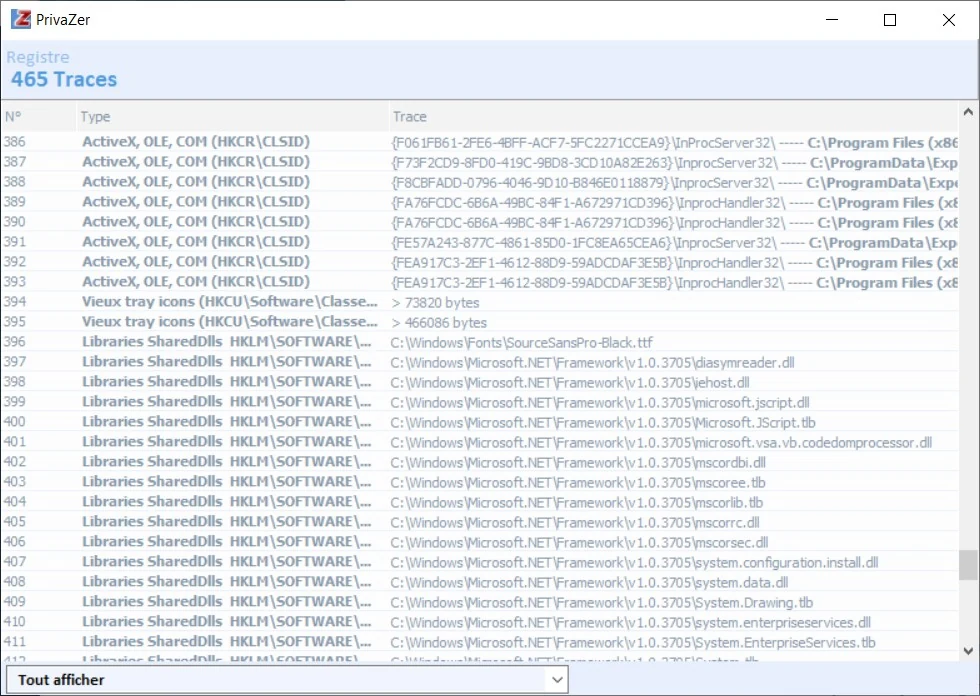Choose the system.enterpriseservices.dll trace
Screen dimensions: 980x696
pos(479,622)
